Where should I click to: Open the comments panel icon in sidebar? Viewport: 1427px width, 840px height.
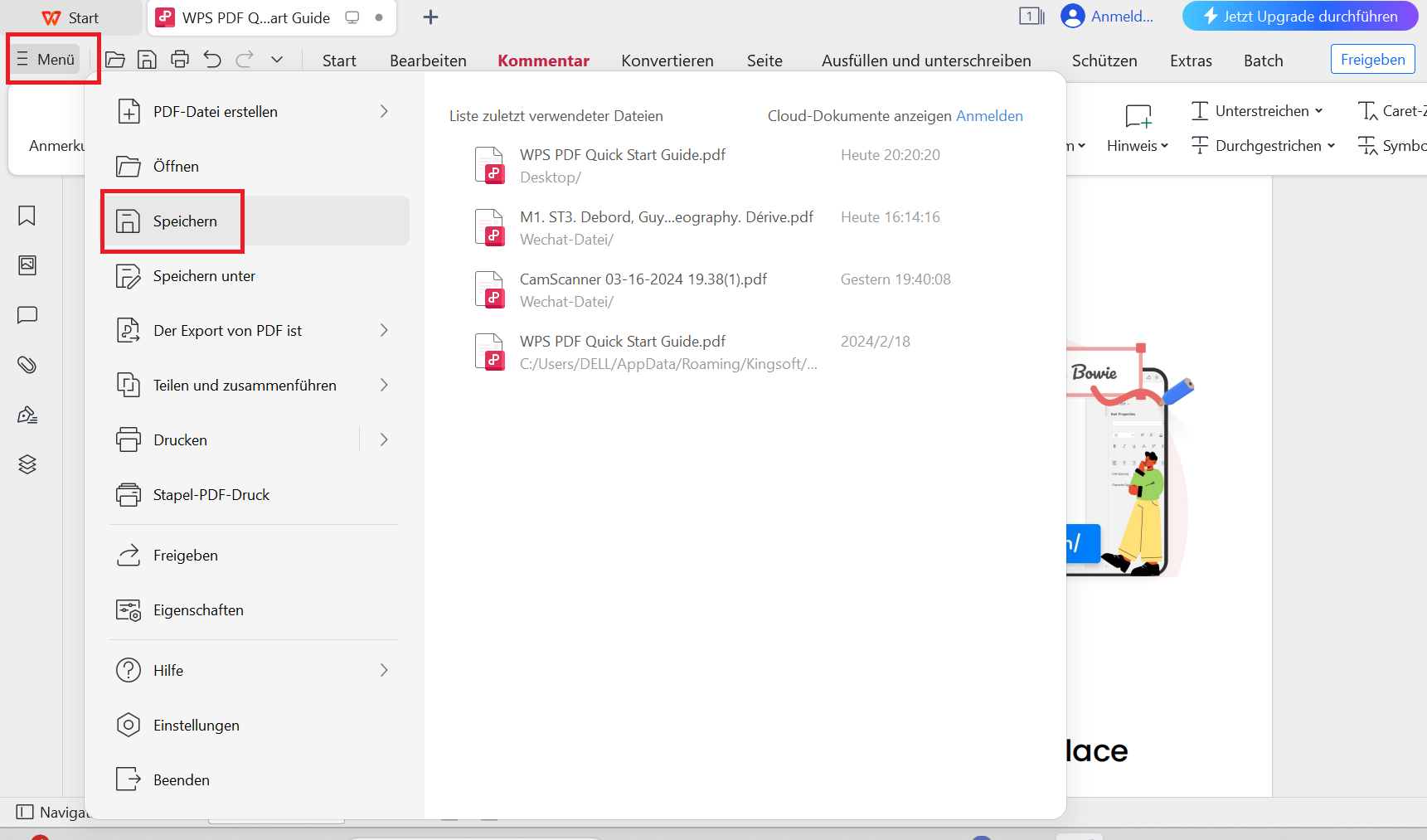(x=27, y=315)
